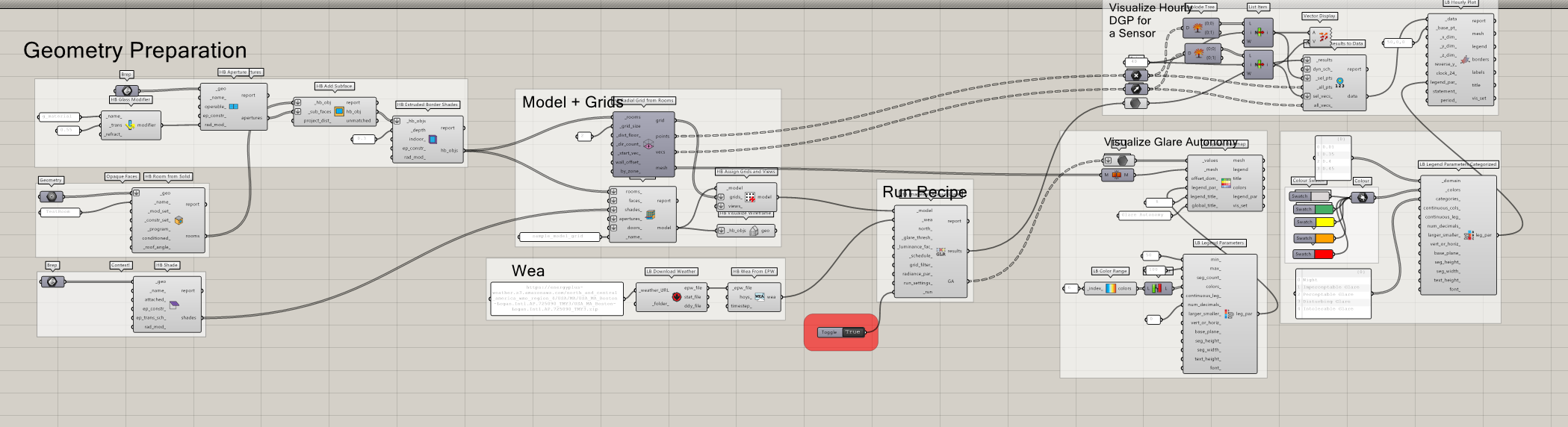Click the _geo graft arrow on HB Room from Solid

click(136, 193)
